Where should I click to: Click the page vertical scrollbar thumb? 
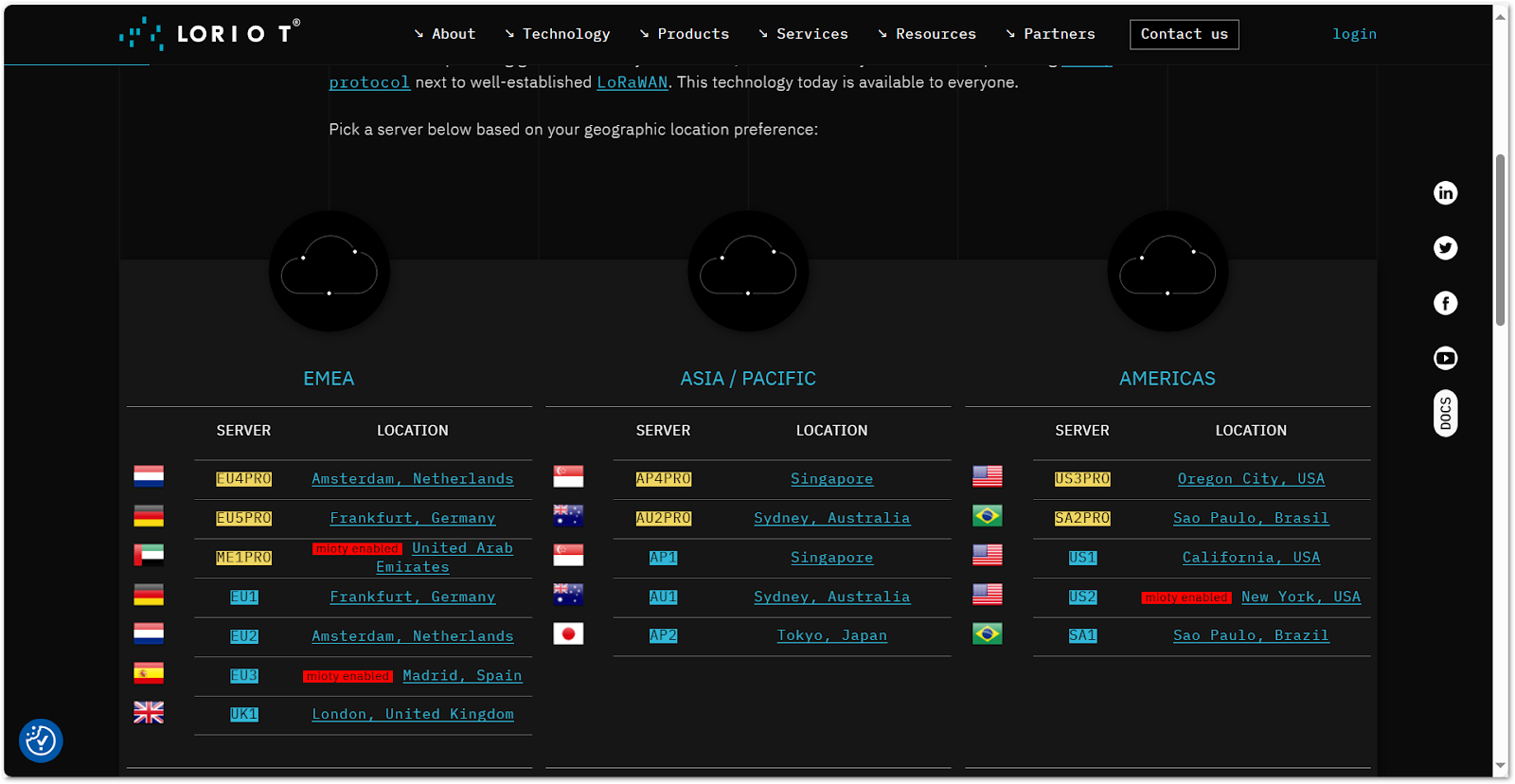click(1501, 240)
